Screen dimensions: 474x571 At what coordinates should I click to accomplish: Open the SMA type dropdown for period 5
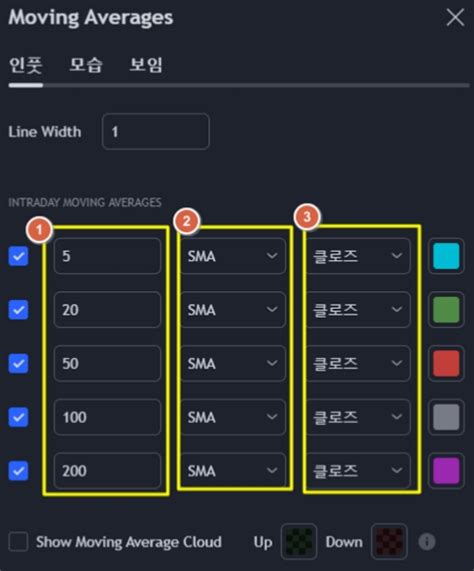click(233, 256)
